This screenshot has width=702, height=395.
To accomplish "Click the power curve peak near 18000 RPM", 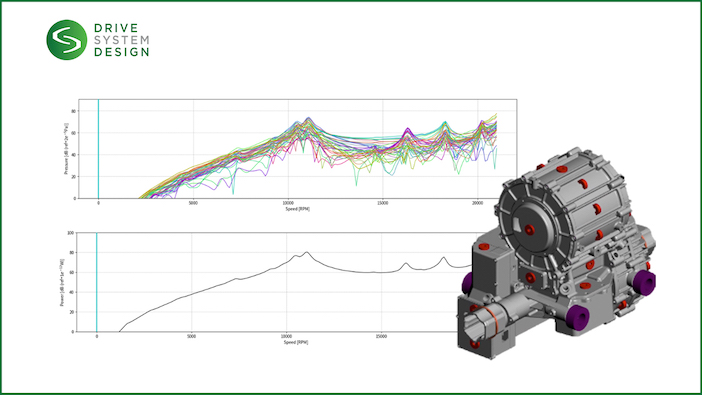I will click(x=444, y=258).
